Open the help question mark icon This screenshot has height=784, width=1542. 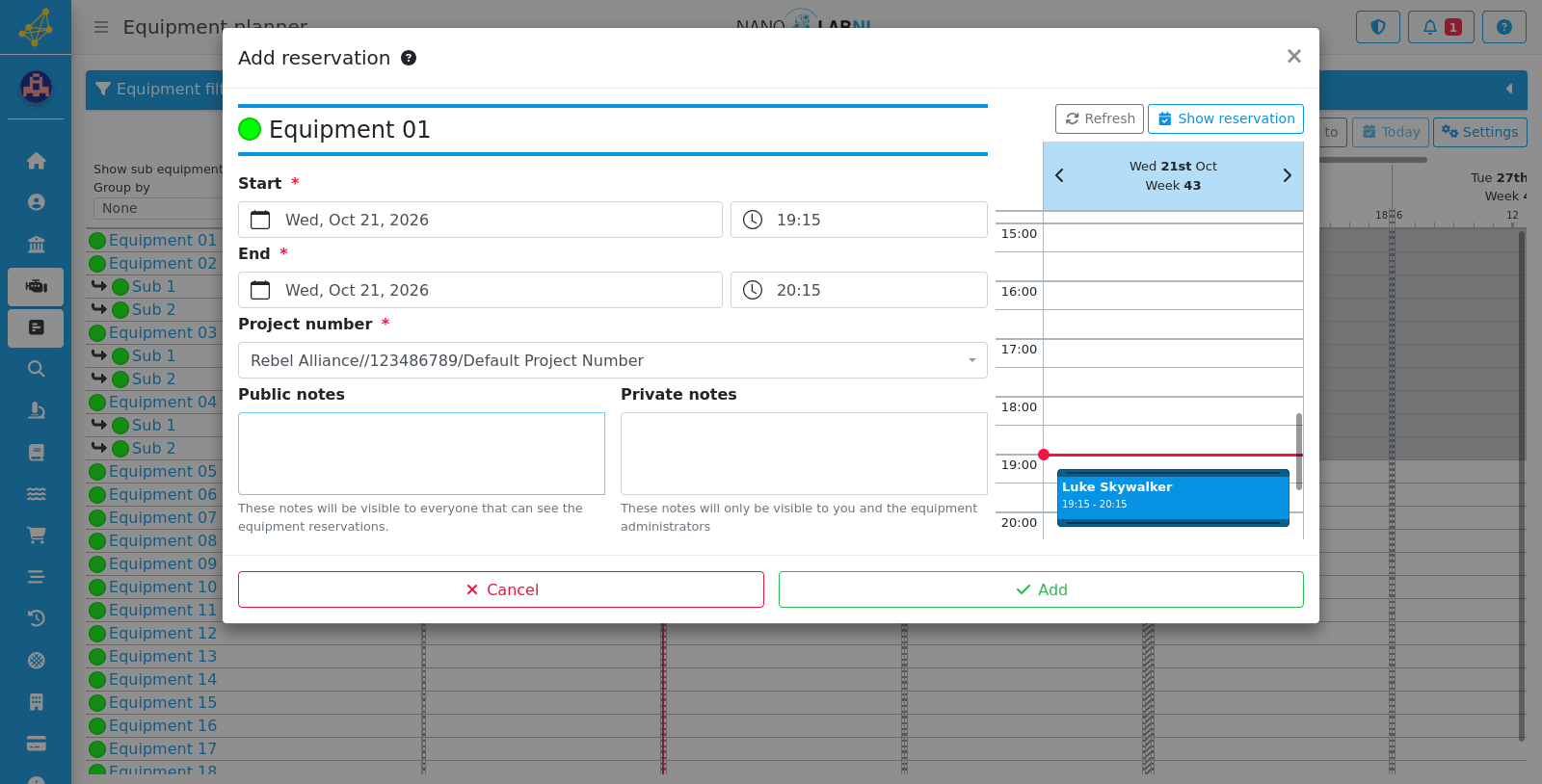[1503, 27]
